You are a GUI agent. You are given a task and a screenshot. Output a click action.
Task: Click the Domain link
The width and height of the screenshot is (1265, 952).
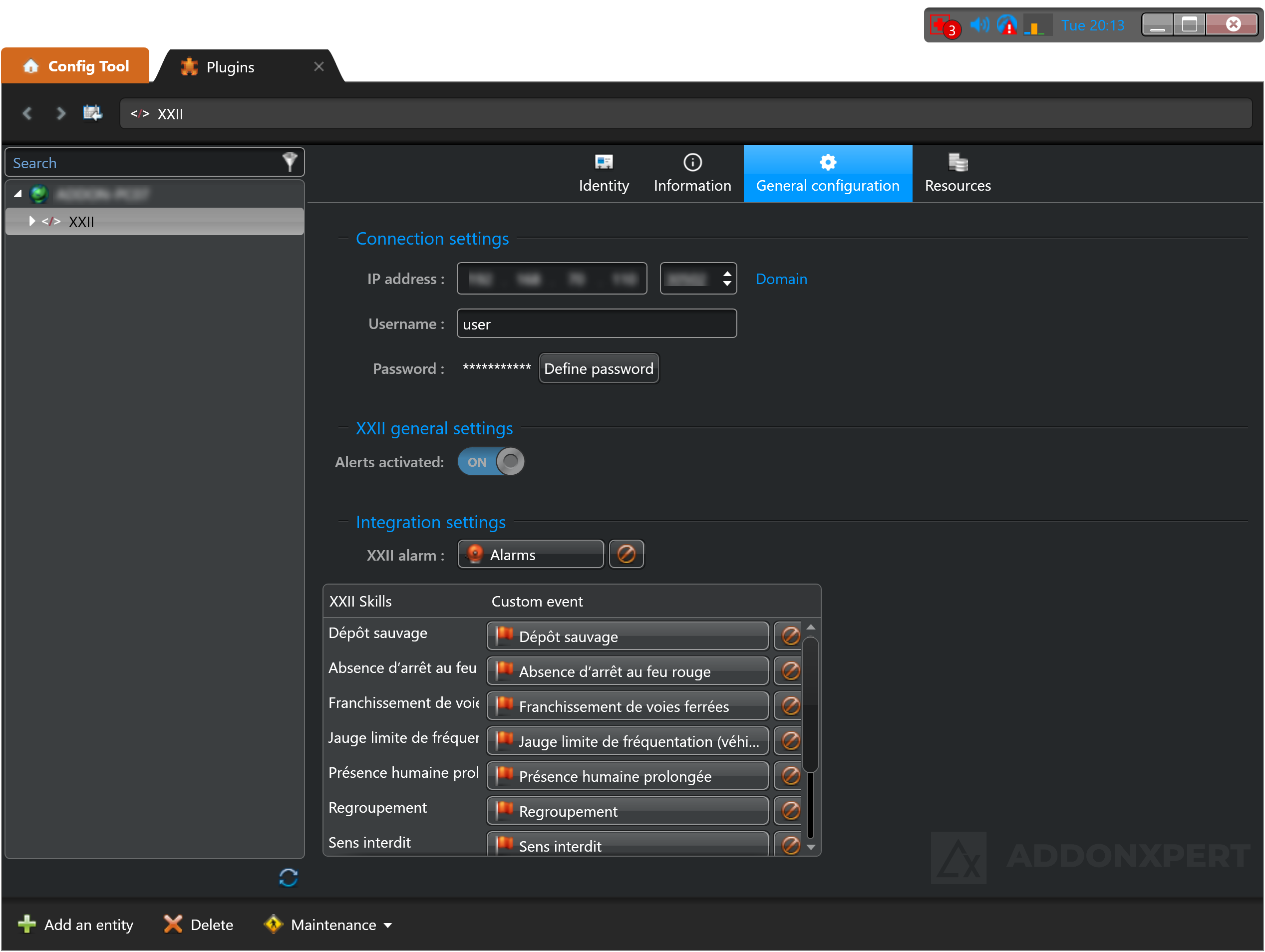781,279
